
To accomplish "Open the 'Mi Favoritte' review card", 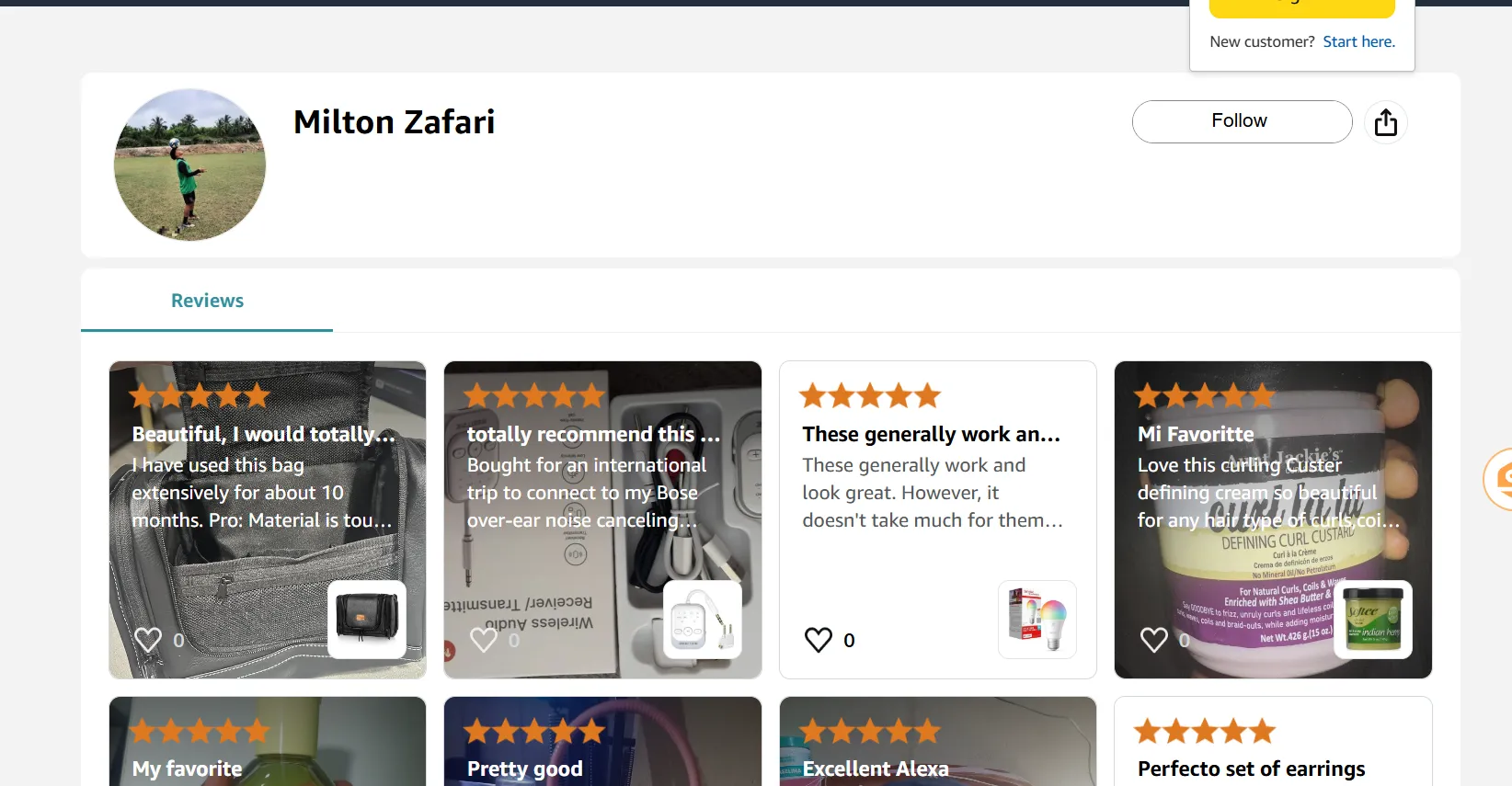I will pyautogui.click(x=1273, y=519).
